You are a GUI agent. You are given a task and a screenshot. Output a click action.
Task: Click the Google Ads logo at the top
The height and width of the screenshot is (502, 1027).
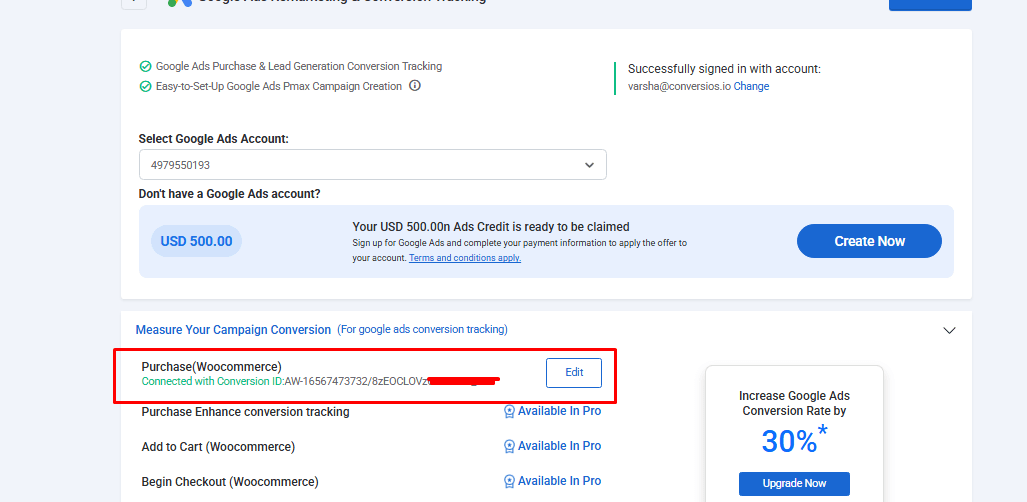[x=179, y=3]
